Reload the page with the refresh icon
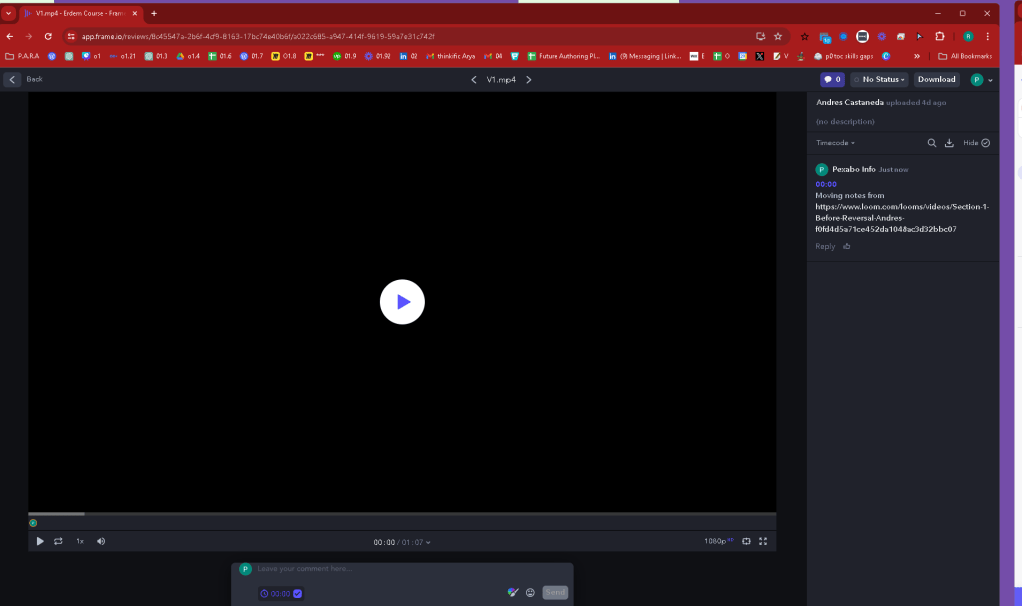 click(x=48, y=36)
